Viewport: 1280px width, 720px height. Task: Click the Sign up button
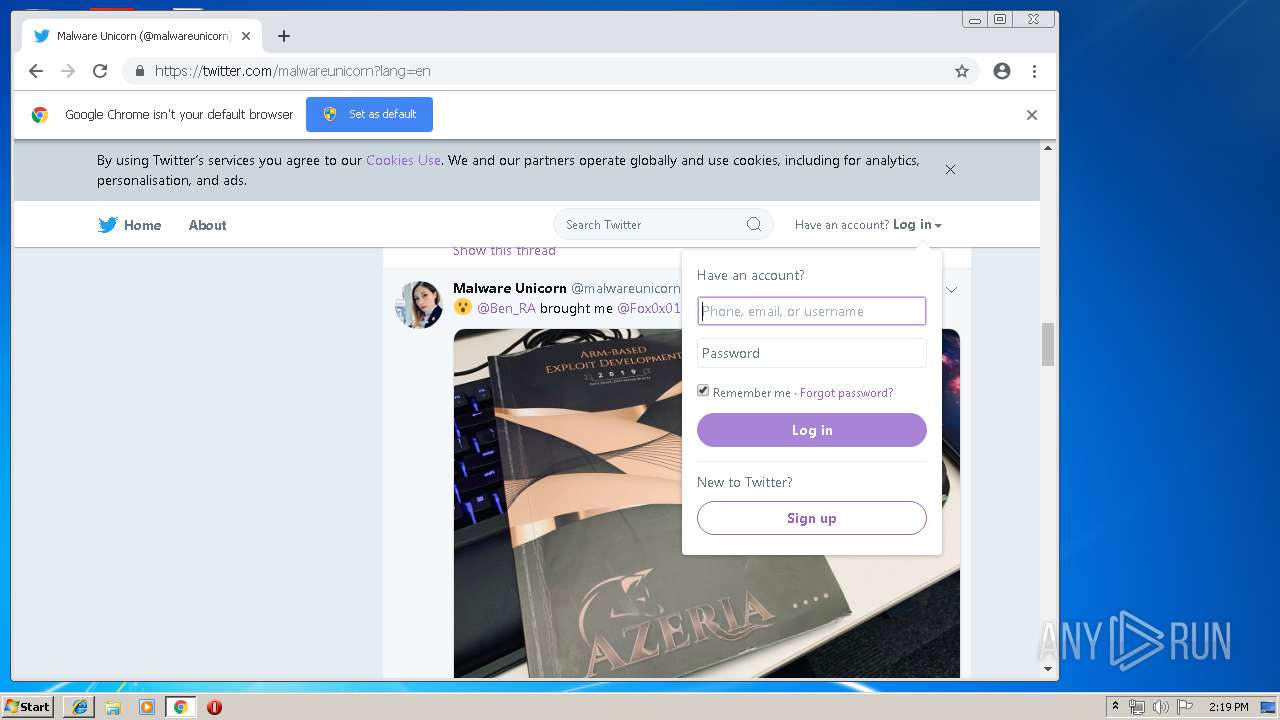tap(812, 518)
